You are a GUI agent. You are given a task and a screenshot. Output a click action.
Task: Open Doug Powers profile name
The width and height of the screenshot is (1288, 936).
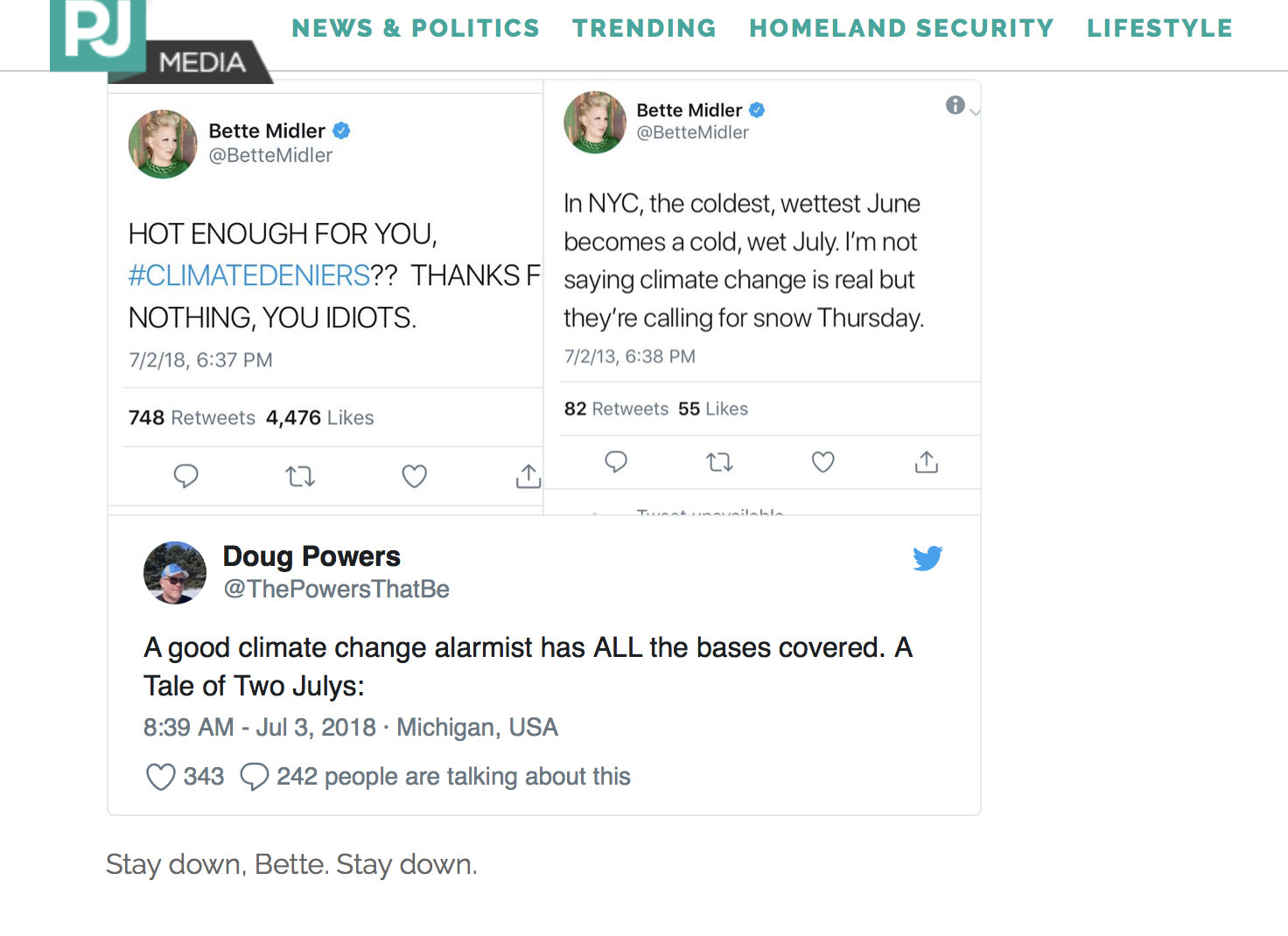tap(311, 556)
